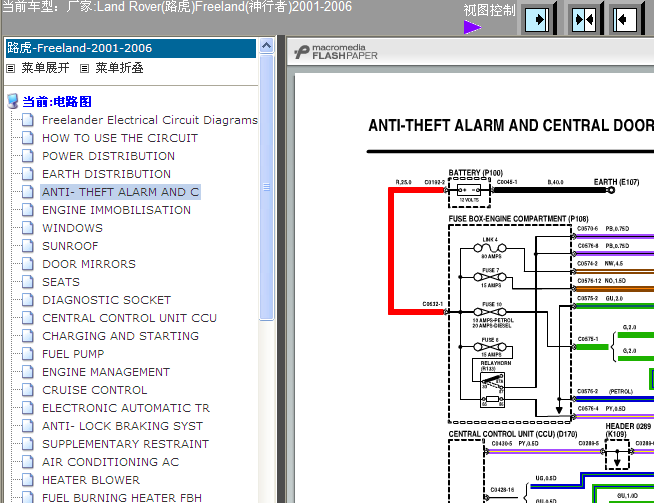Click the right-arrow view control button
The height and width of the screenshot is (503, 654).
(538, 19)
